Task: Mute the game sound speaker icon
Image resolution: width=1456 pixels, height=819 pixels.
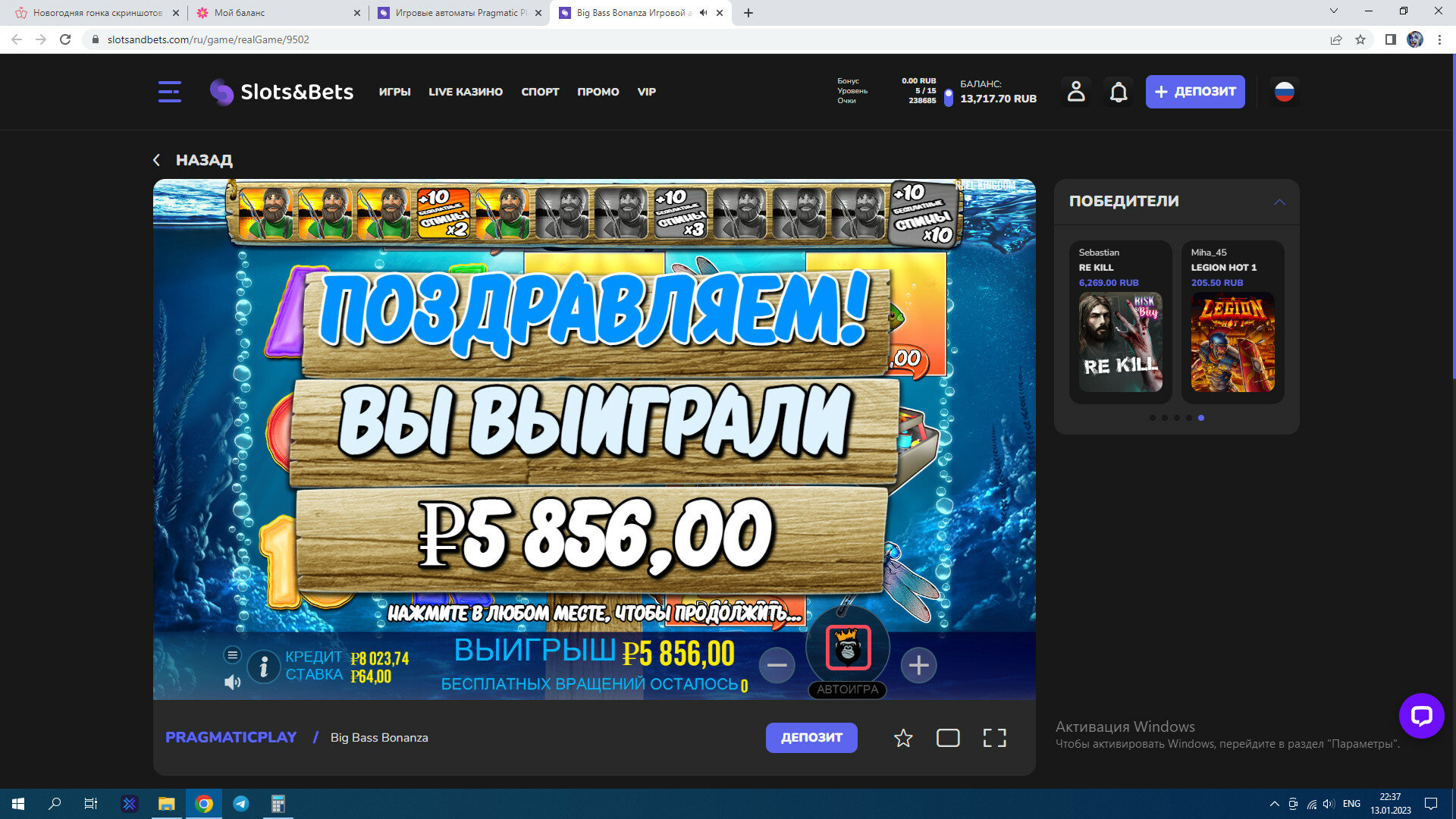Action: click(233, 682)
